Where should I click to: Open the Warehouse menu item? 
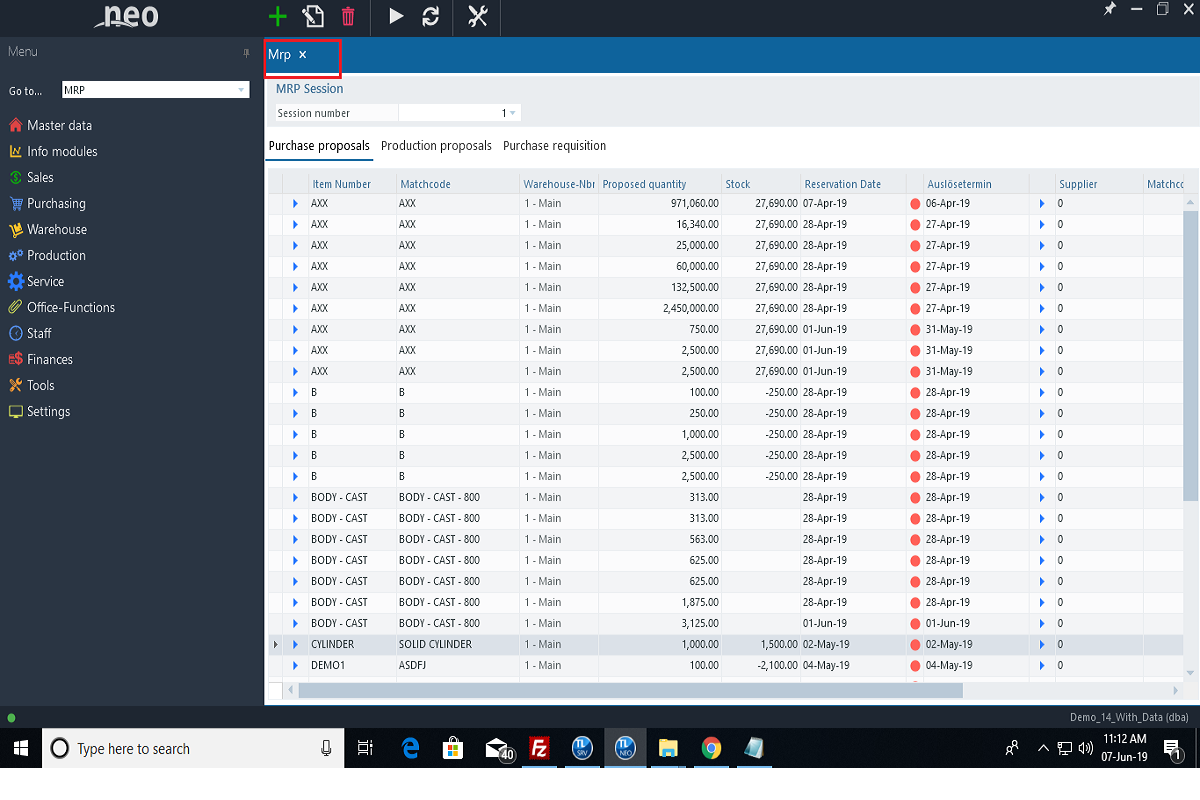click(57, 230)
